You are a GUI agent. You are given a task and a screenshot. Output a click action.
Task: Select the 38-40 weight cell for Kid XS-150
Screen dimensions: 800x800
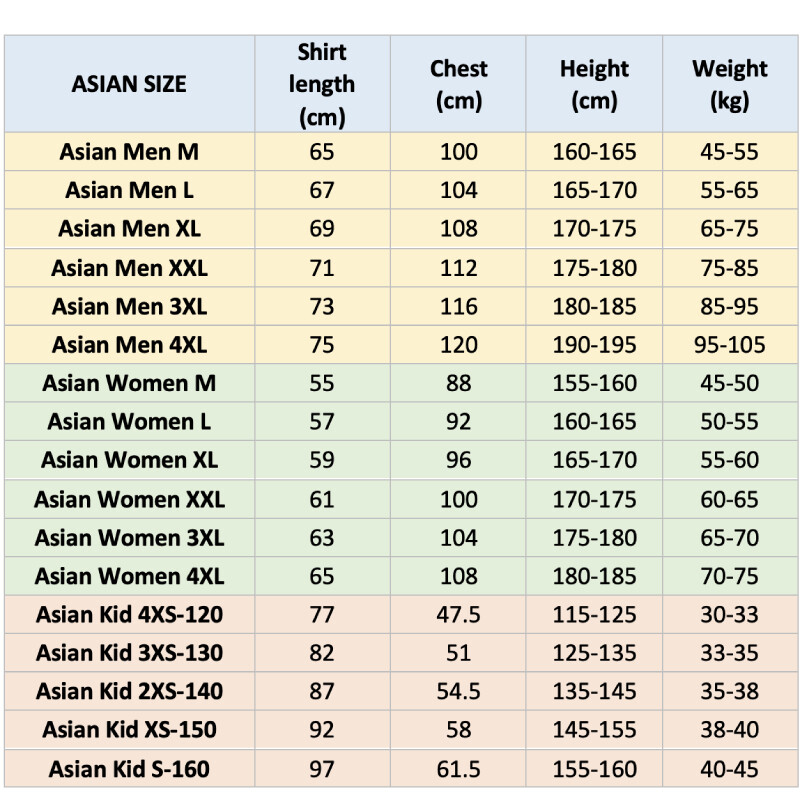730,730
